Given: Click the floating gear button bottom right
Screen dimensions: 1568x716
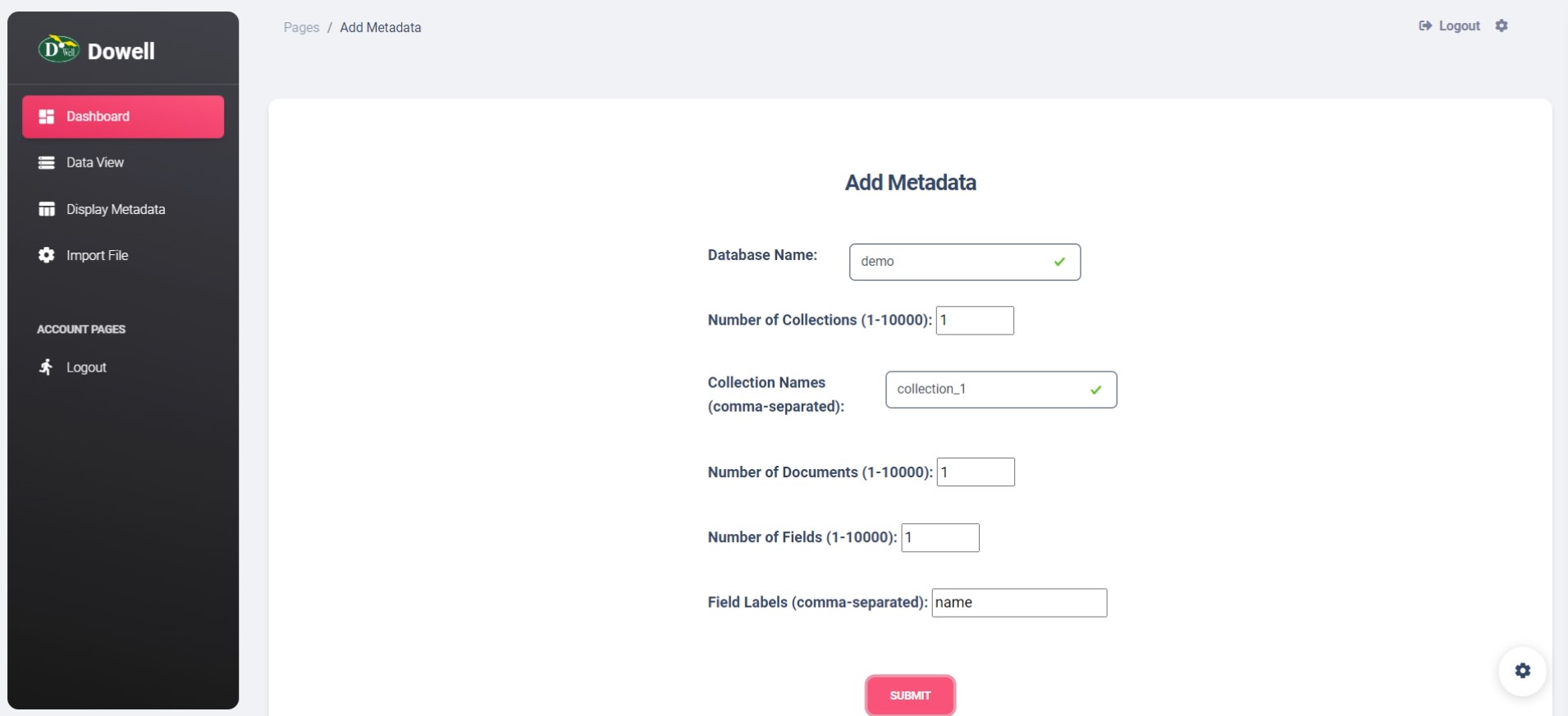Looking at the screenshot, I should 1524,671.
